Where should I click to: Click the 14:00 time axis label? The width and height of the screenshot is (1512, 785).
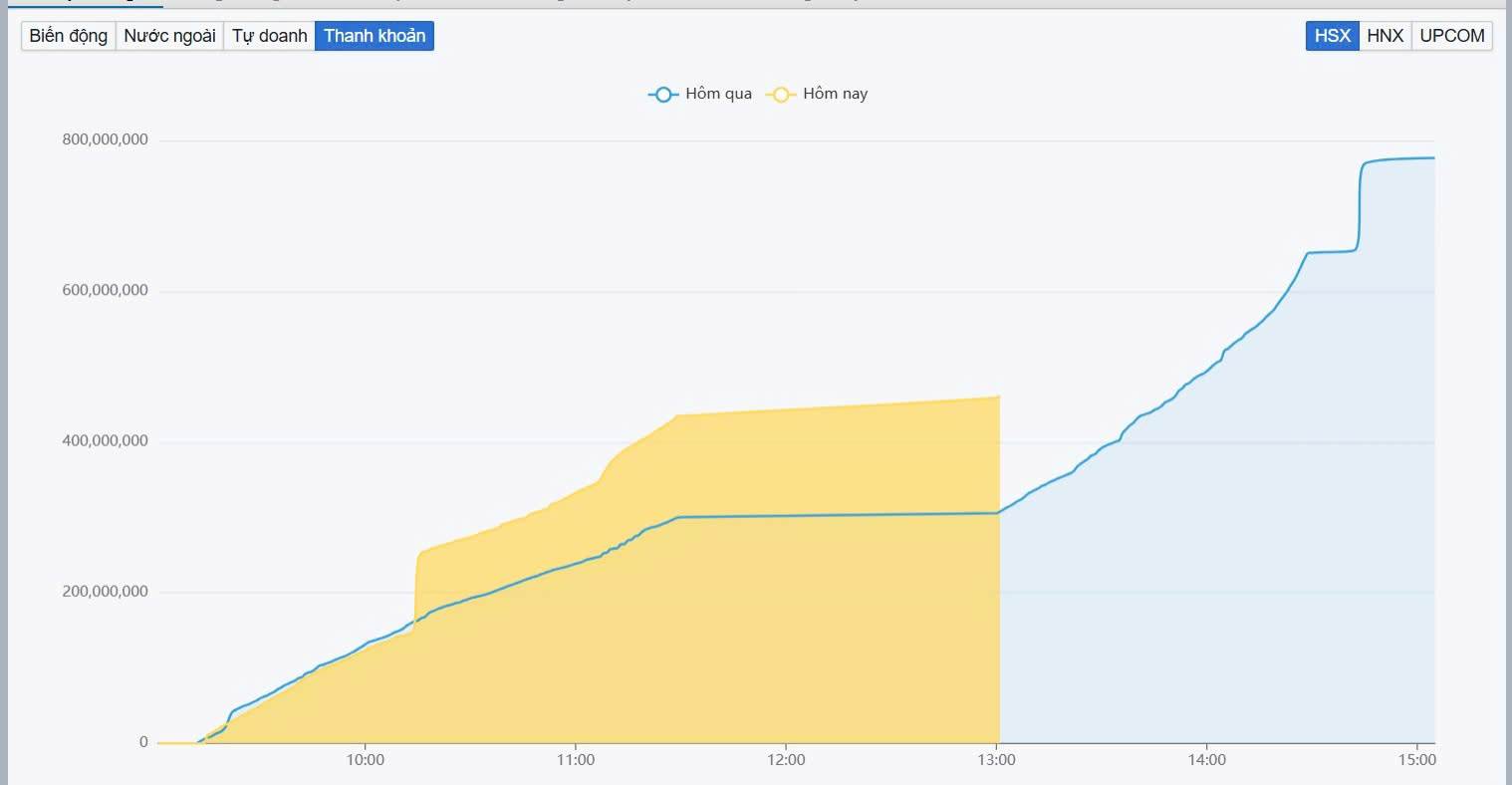[x=1207, y=760]
